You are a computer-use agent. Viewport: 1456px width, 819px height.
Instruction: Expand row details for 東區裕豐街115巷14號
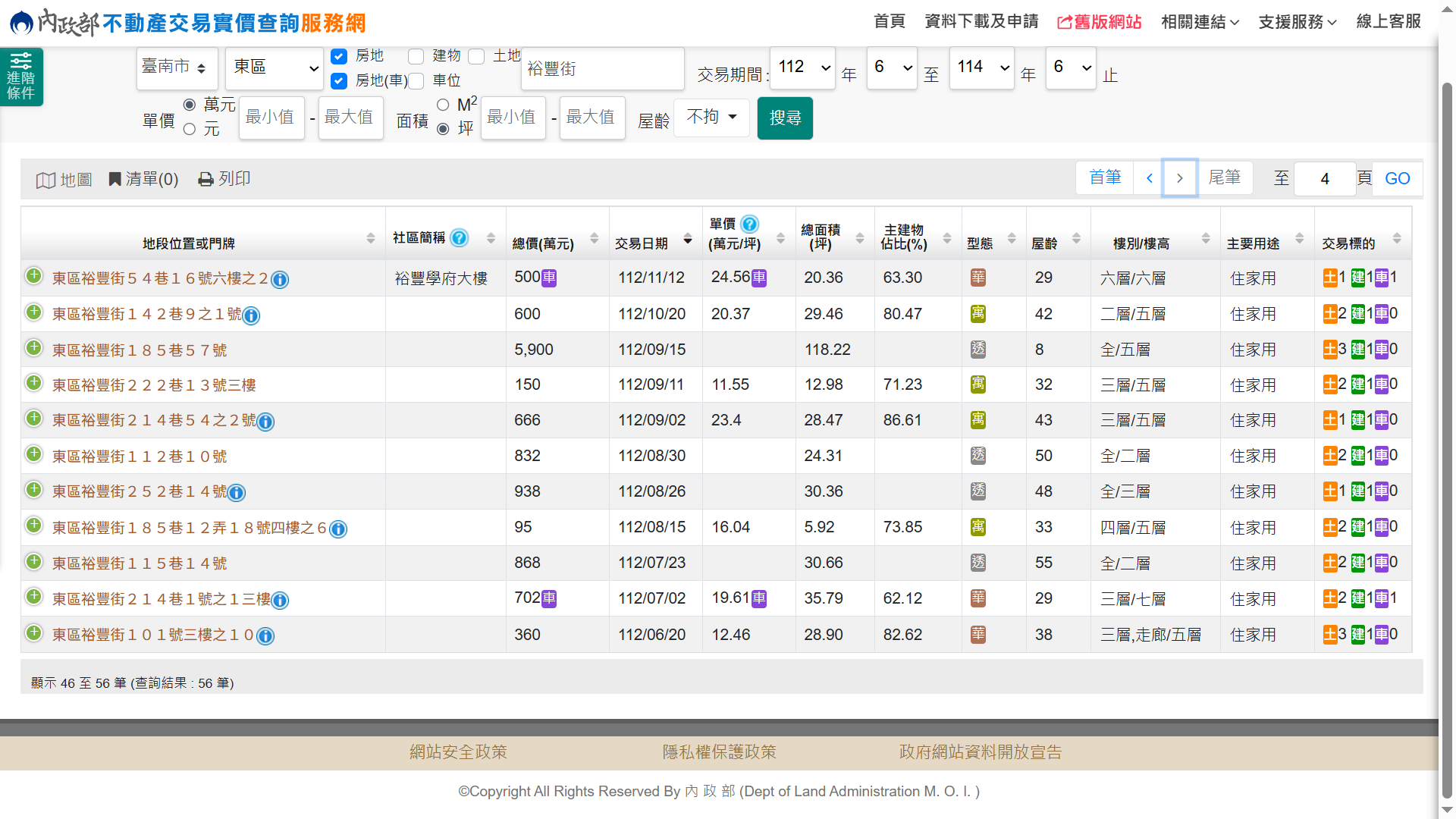(x=33, y=561)
